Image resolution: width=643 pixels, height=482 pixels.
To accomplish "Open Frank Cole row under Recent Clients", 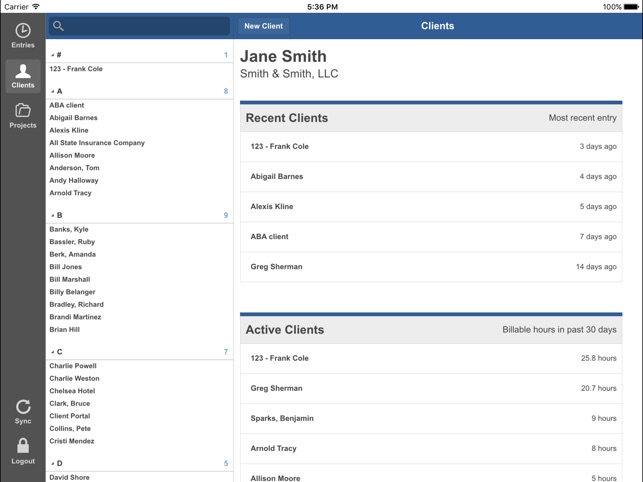I will (x=431, y=146).
